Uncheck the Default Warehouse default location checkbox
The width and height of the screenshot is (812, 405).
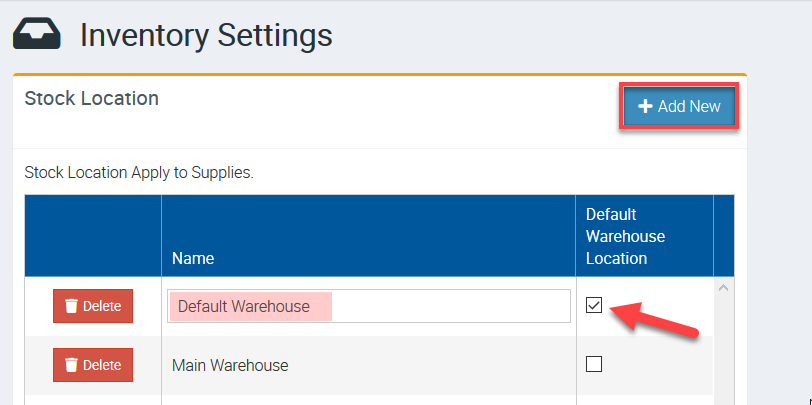pyautogui.click(x=594, y=305)
